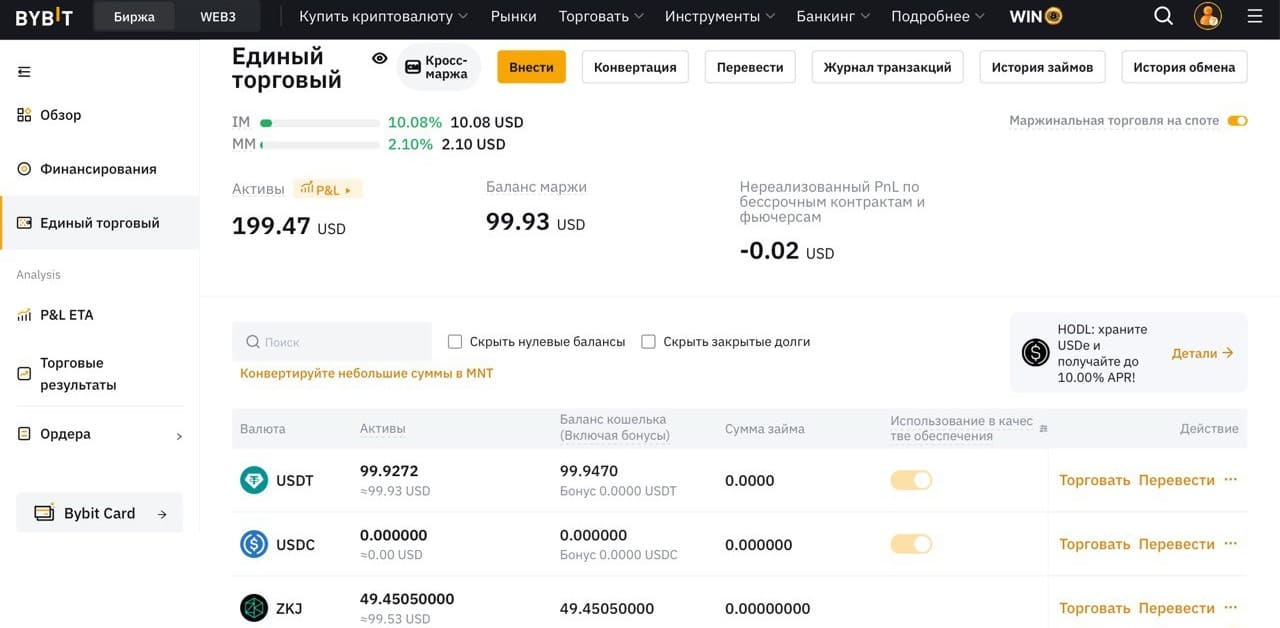Open the Bybit Card arrow link
The height and width of the screenshot is (628, 1280).
coord(162,514)
